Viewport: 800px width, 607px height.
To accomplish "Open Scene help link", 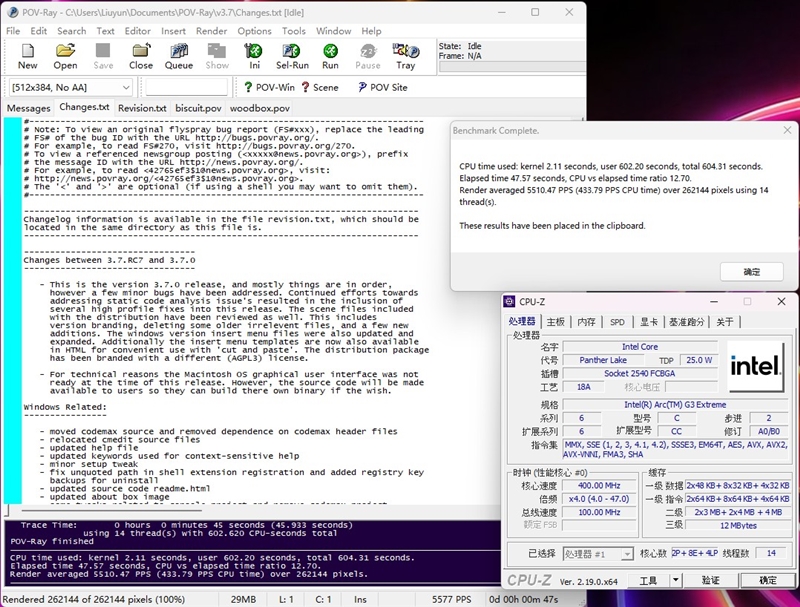I will coord(320,87).
